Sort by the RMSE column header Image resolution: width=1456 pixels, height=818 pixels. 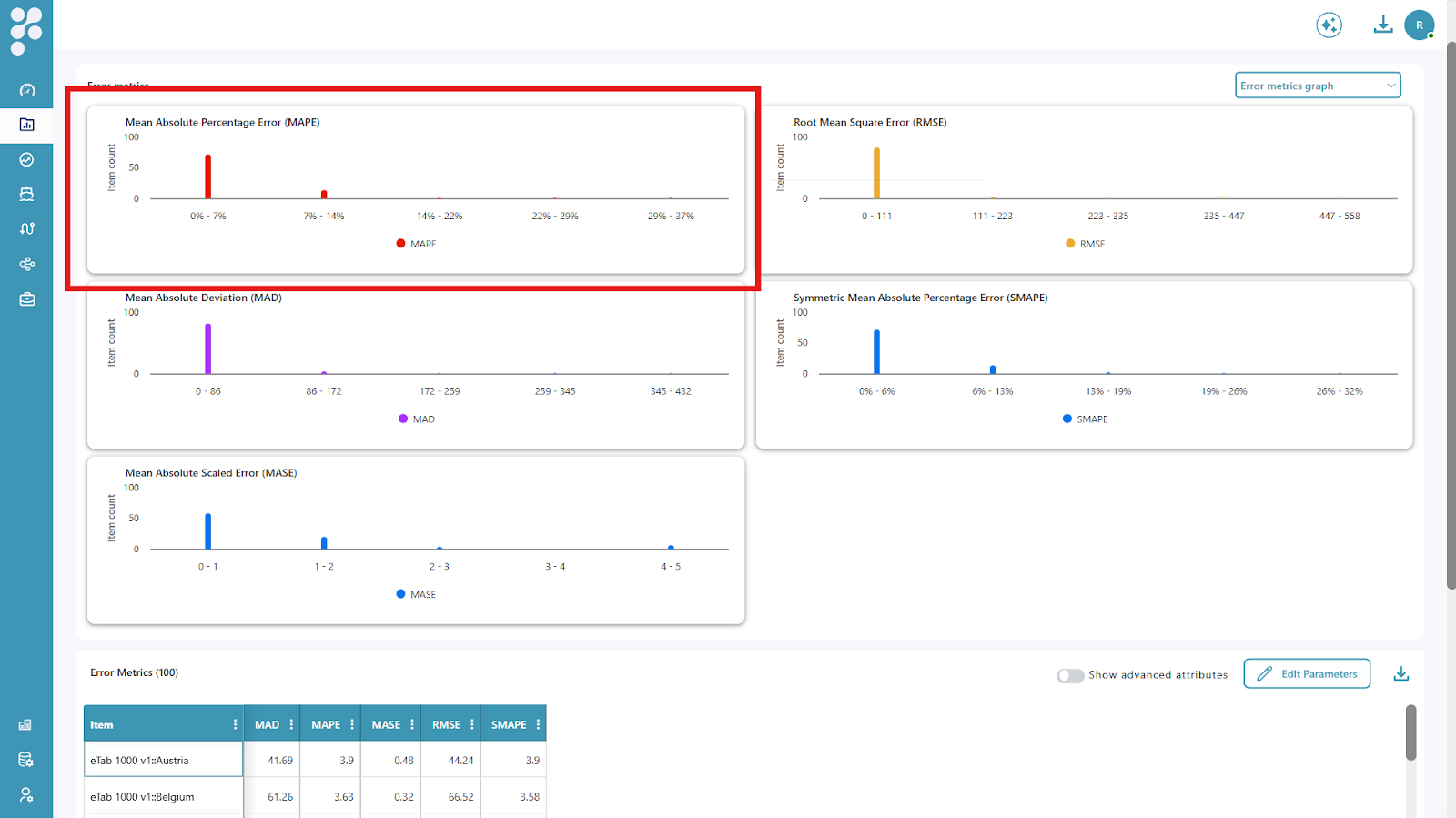point(446,724)
